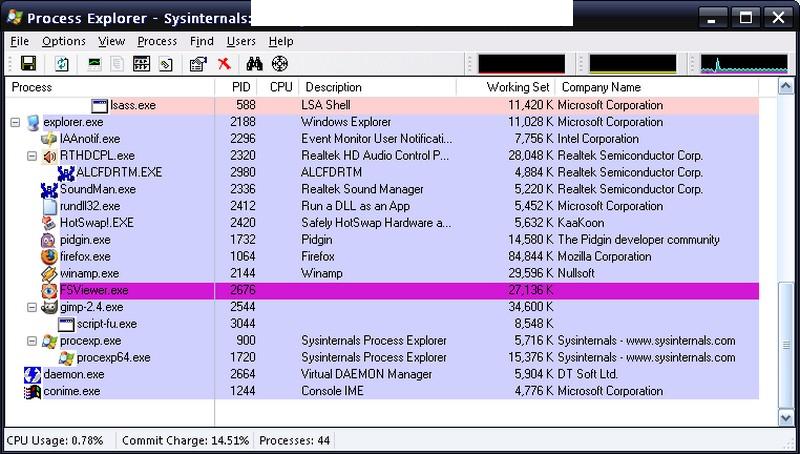Screen dimensions: 800x454
Task: Click the winamp.exe lightning icon
Action: click(x=49, y=274)
